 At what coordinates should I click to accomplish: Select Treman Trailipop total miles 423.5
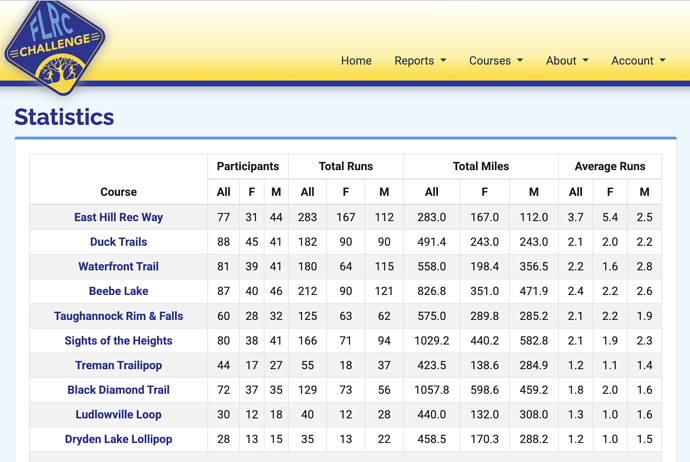click(432, 365)
